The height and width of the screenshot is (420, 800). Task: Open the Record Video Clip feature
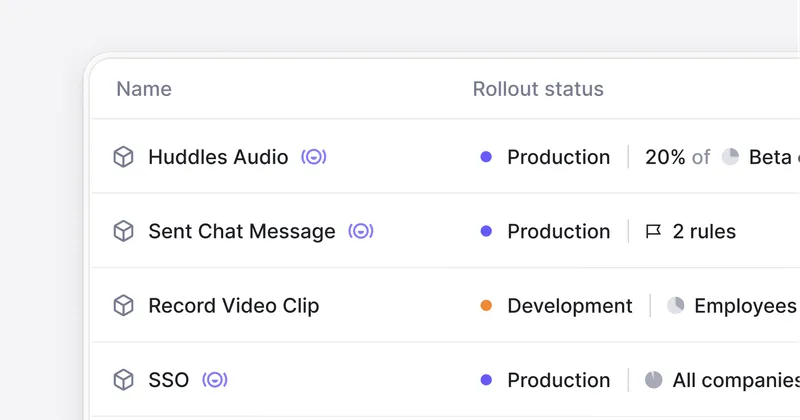(x=234, y=306)
